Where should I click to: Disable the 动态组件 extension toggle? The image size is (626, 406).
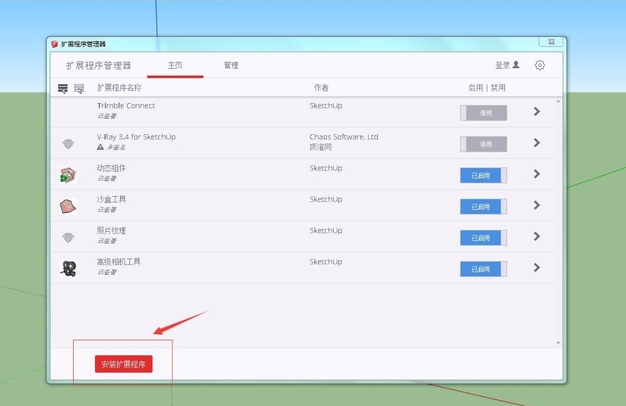click(483, 175)
